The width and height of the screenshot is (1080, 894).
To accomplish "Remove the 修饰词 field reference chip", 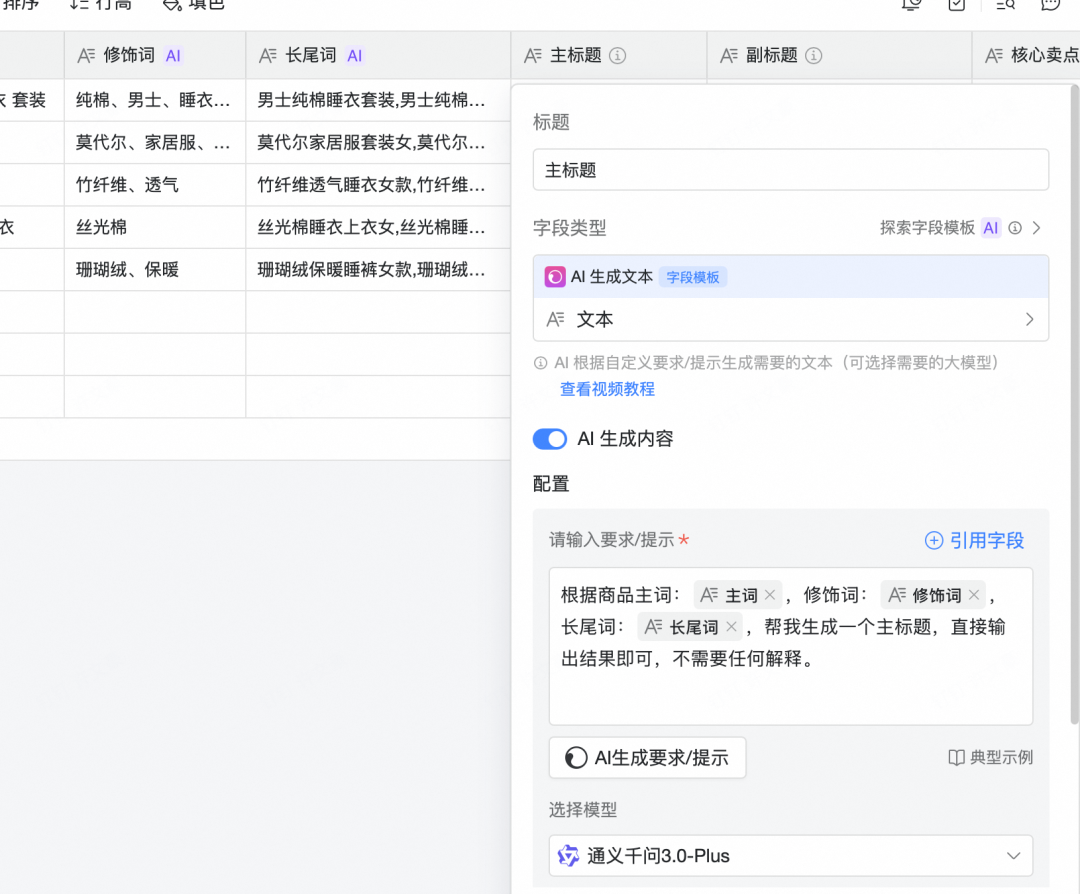I will 974,594.
